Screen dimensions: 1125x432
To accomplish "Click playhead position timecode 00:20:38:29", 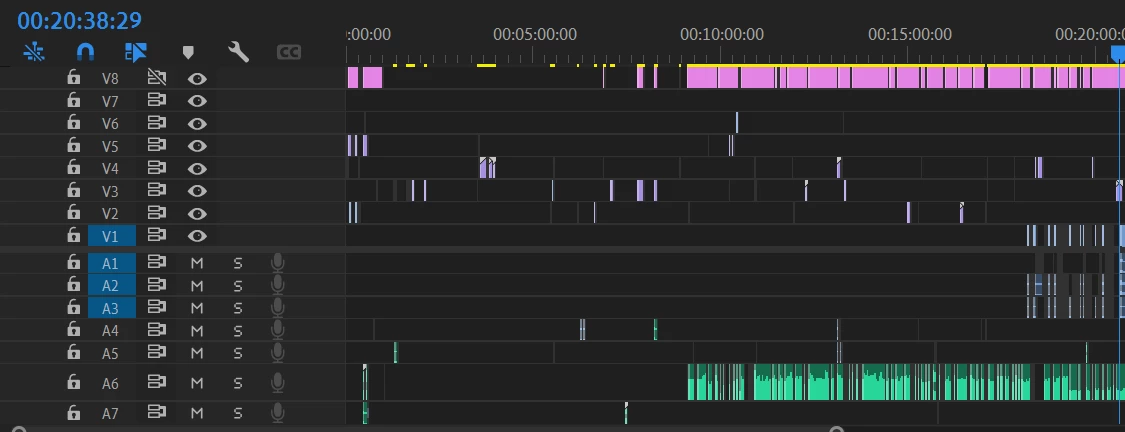I will (80, 20).
